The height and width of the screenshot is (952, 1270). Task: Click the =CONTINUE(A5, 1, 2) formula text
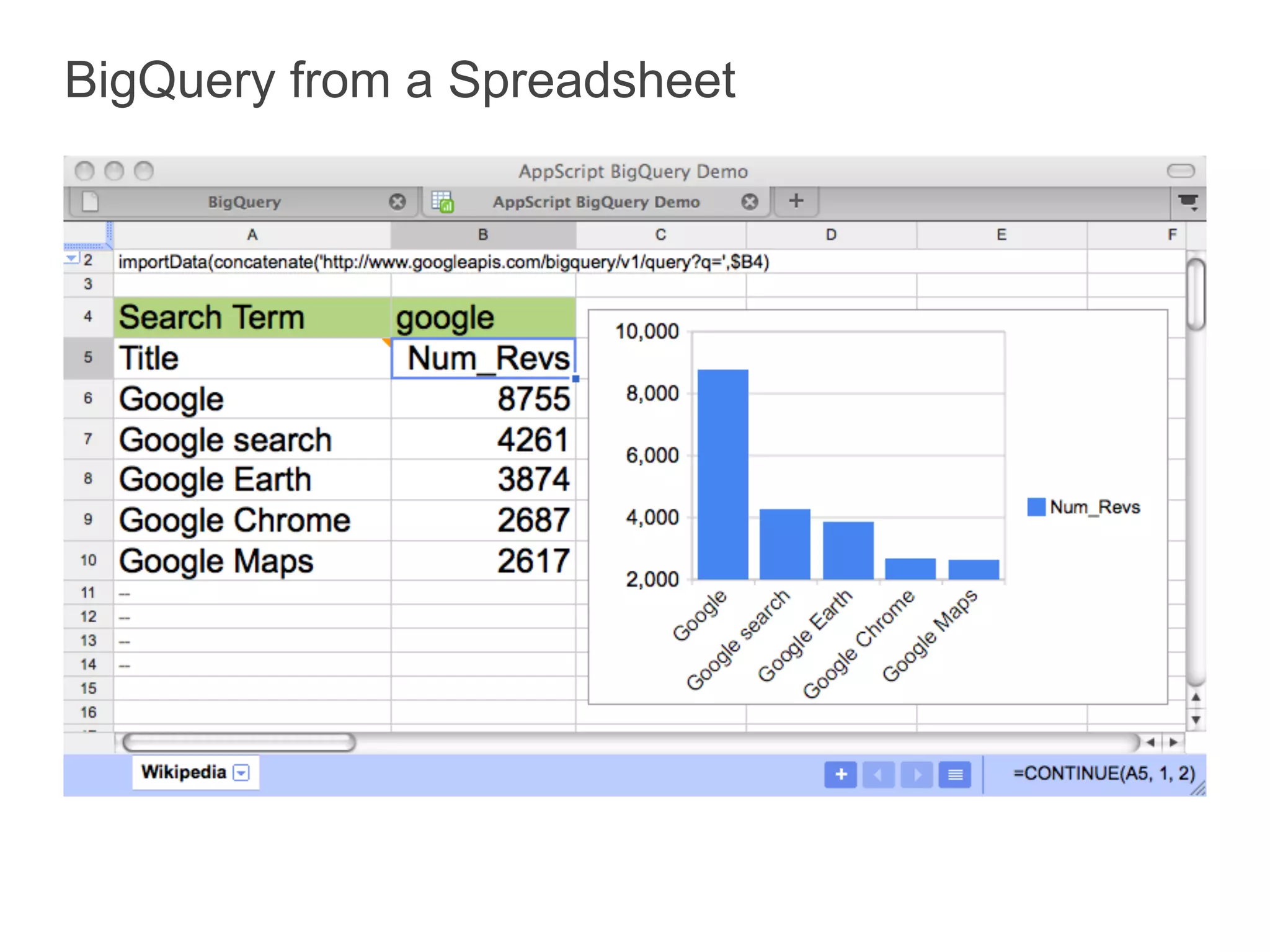[1104, 773]
